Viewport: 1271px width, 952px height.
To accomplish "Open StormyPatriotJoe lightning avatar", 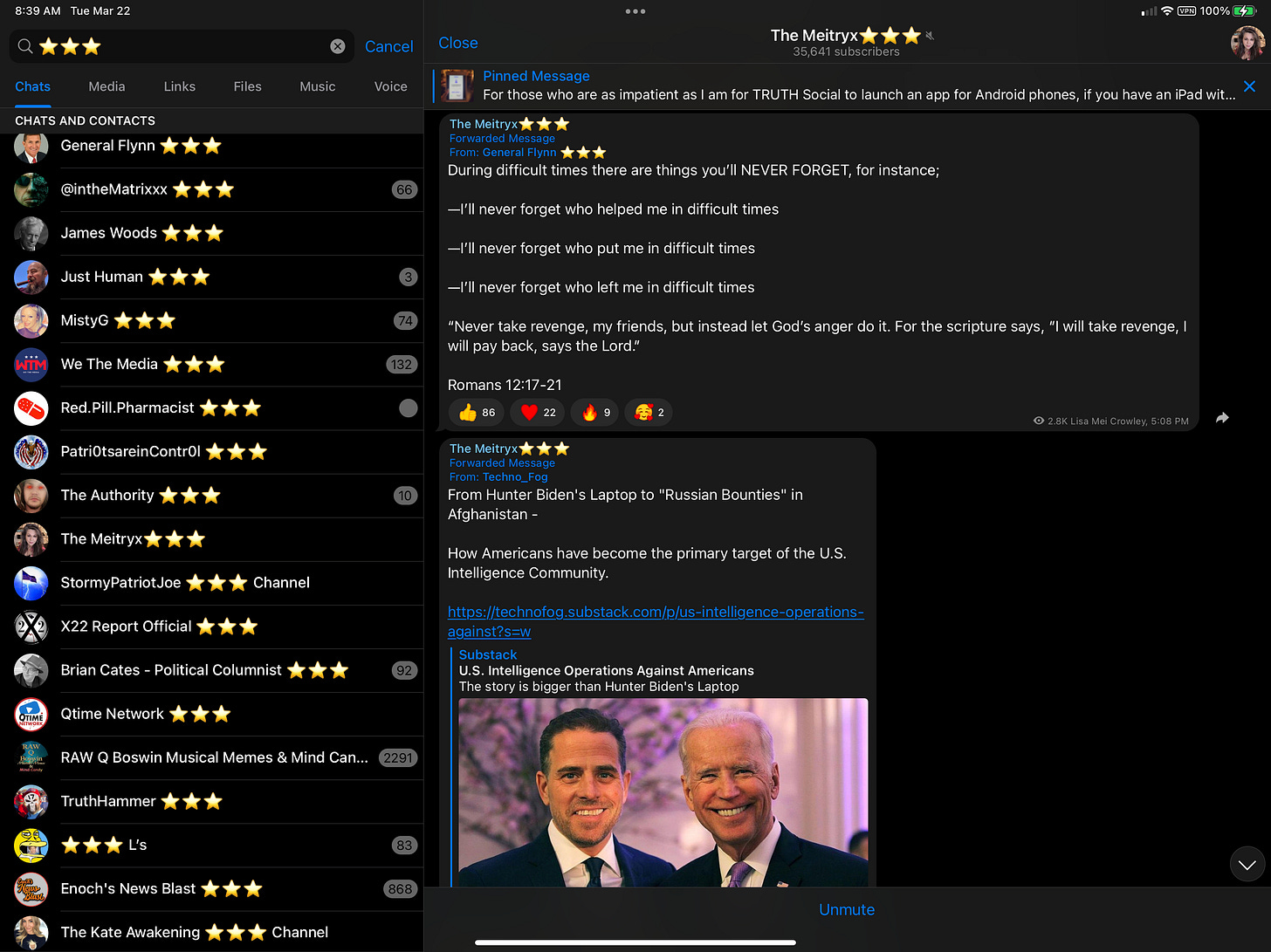I will (31, 583).
